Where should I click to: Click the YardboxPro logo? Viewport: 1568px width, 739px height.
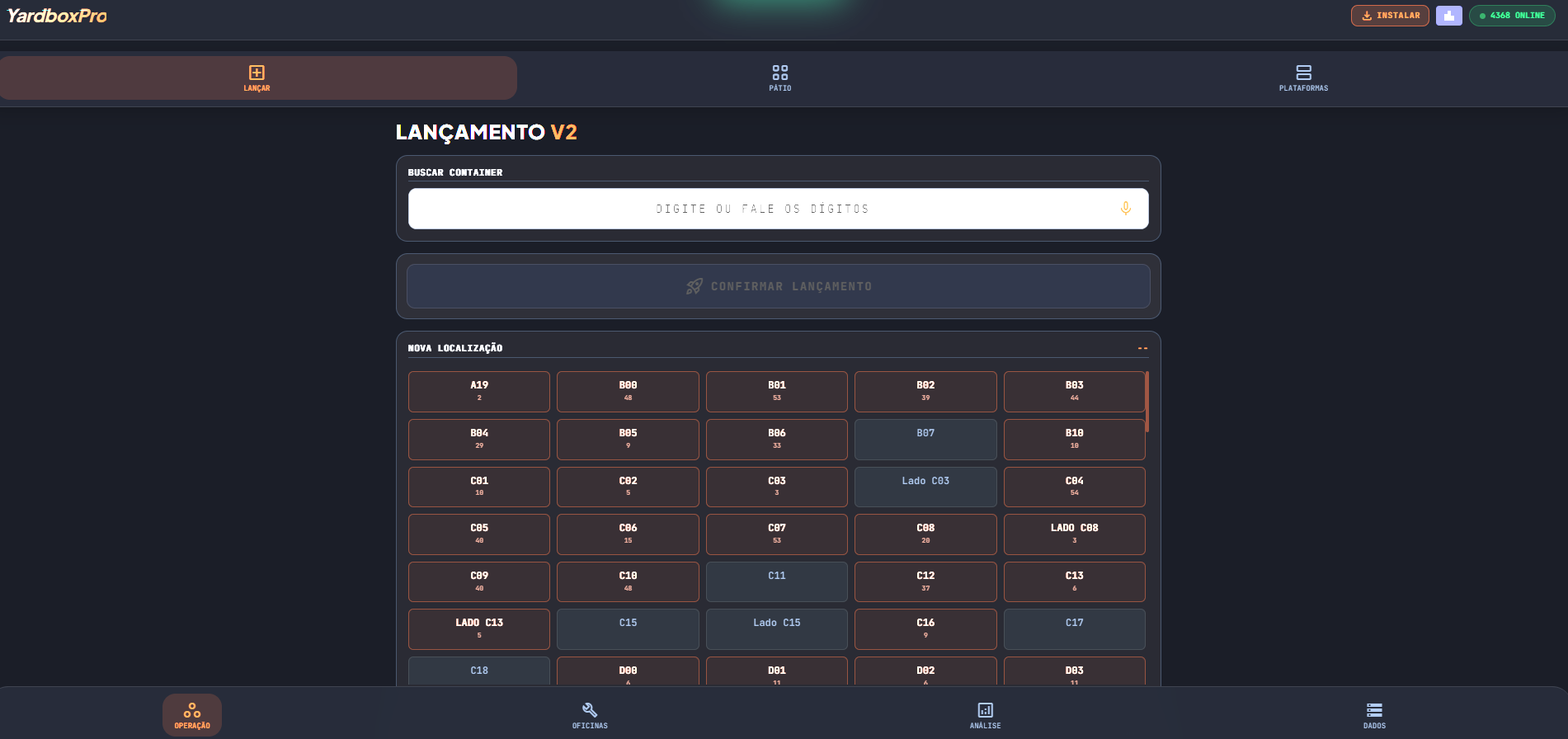pyautogui.click(x=57, y=16)
